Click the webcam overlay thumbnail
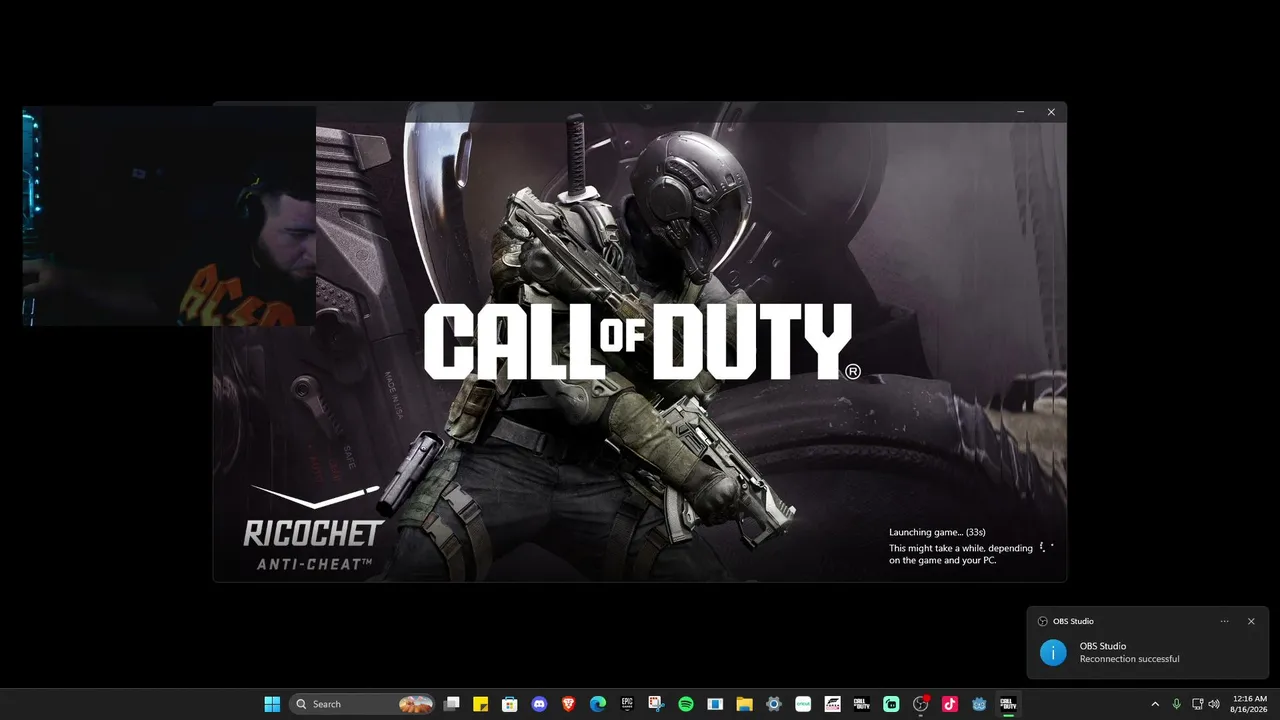1280x720 pixels. [x=169, y=216]
